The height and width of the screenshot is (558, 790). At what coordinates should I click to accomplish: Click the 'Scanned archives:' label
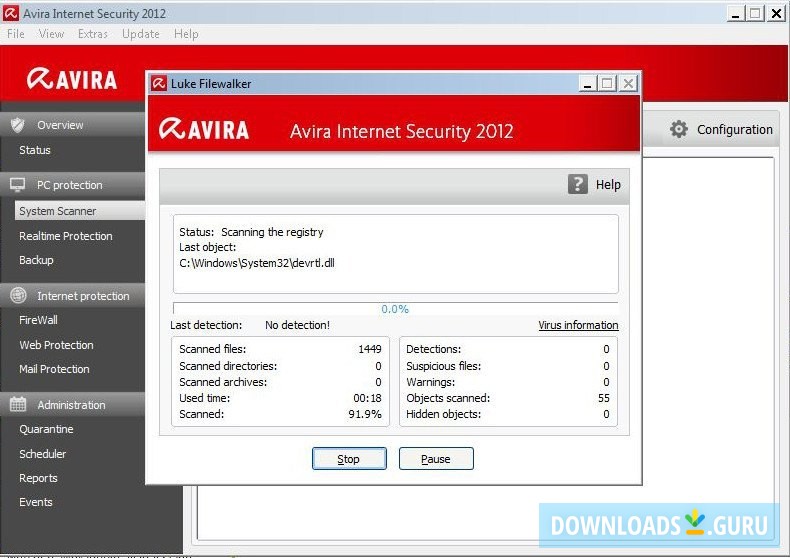click(x=223, y=382)
